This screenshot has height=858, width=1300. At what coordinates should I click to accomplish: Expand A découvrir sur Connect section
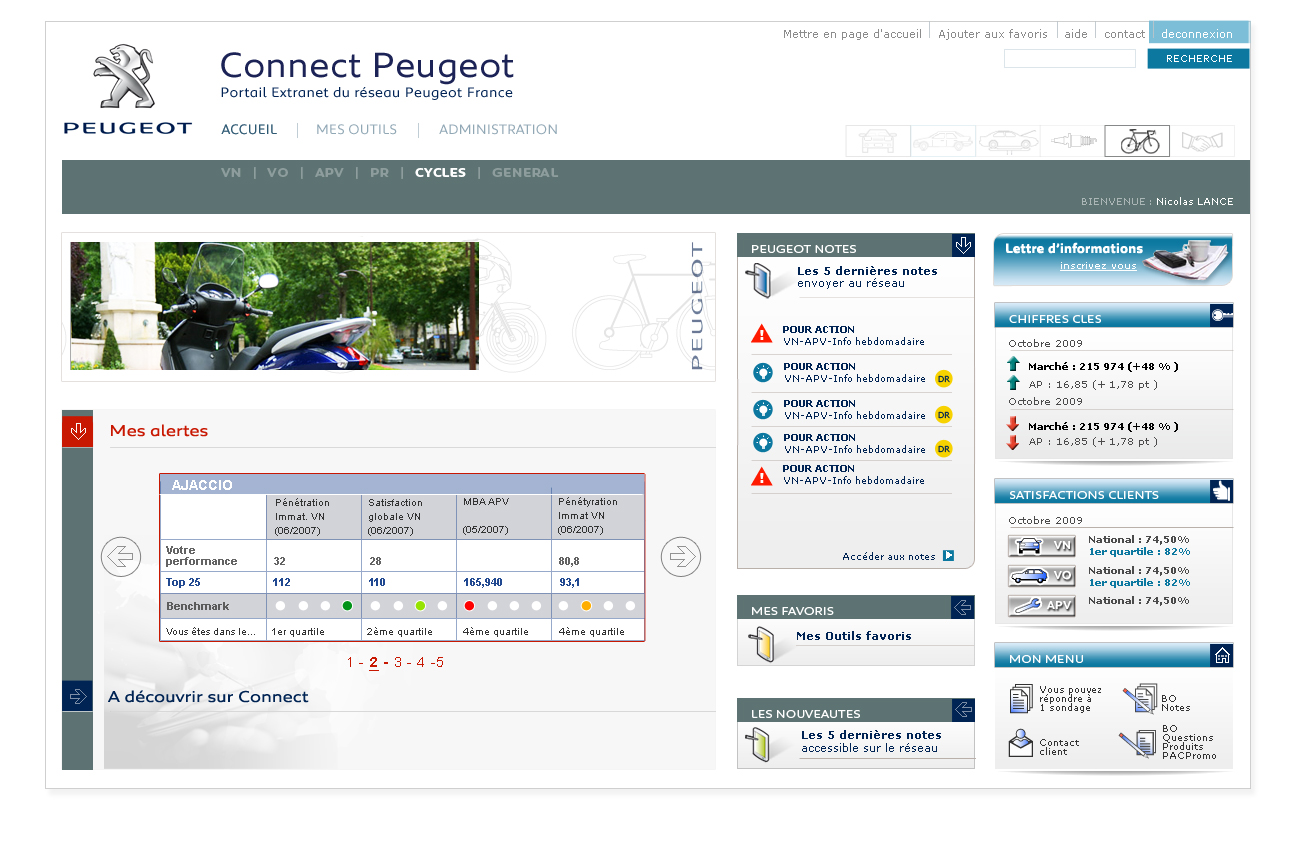(77, 696)
